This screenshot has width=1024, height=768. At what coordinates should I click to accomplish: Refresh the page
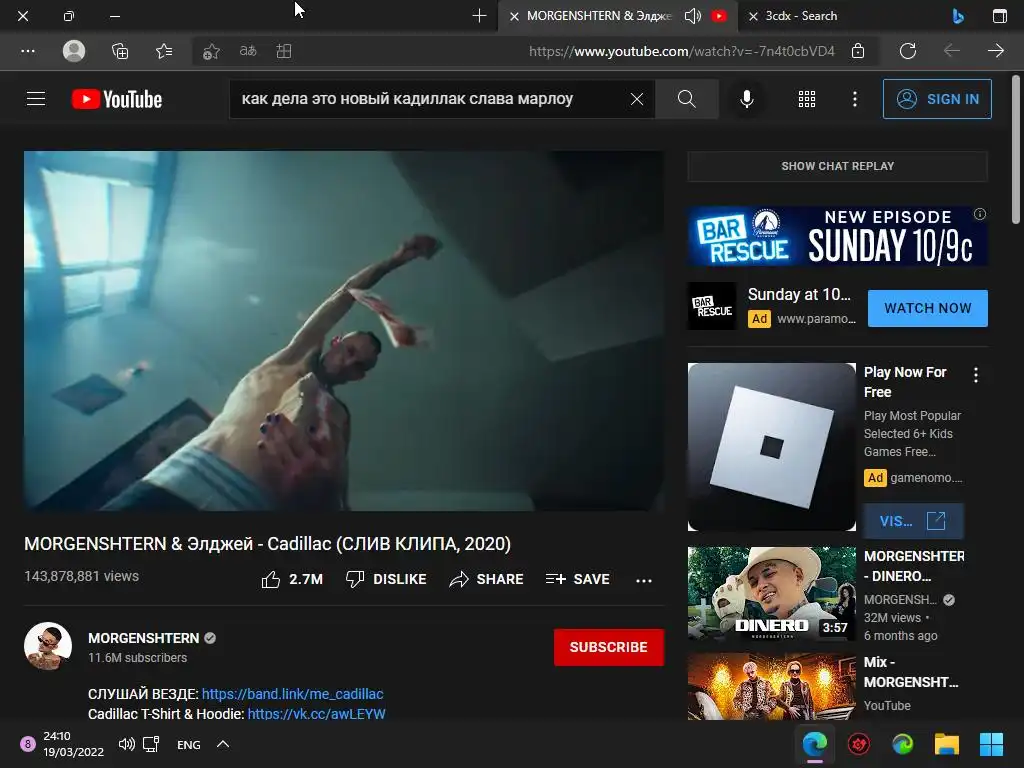[908, 51]
